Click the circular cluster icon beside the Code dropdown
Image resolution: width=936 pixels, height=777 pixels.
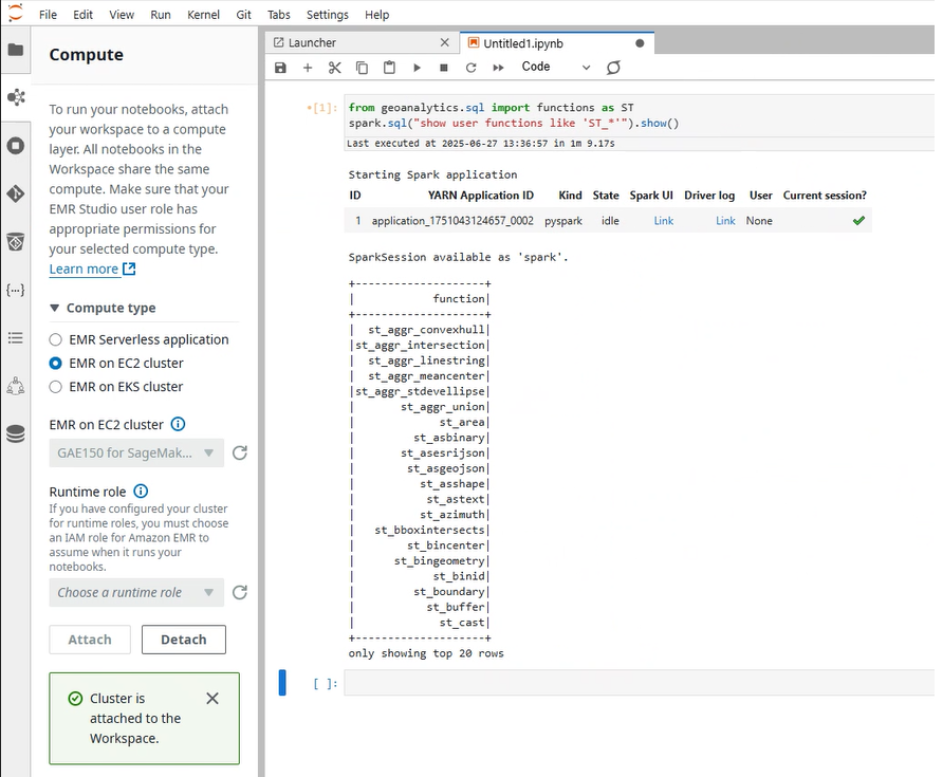(x=613, y=67)
